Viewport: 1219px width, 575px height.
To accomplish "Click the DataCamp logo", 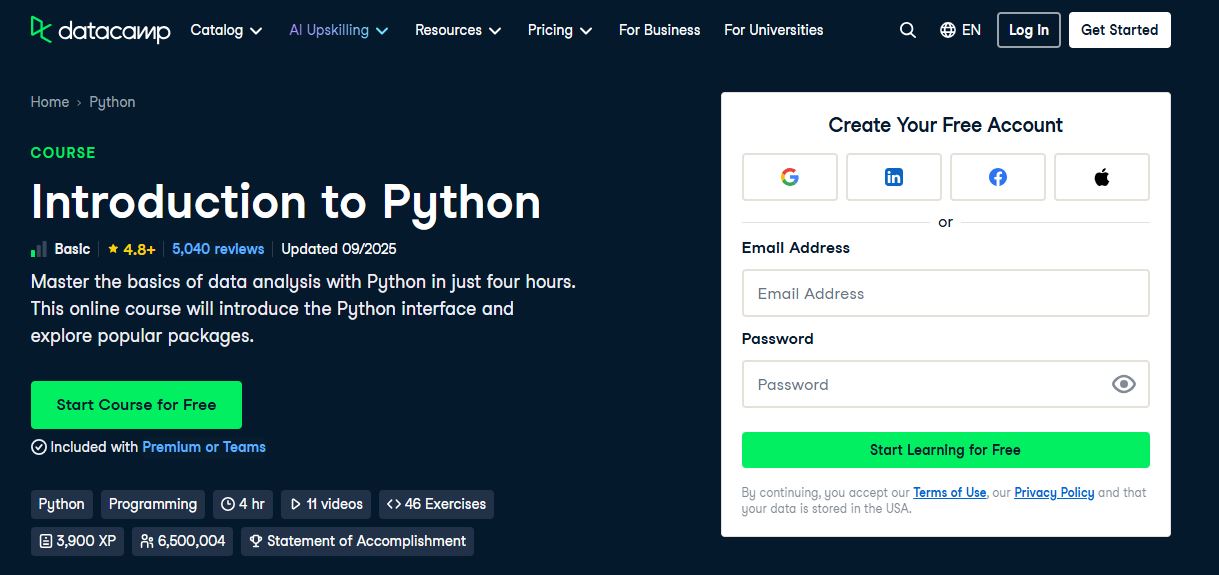I will tap(100, 30).
